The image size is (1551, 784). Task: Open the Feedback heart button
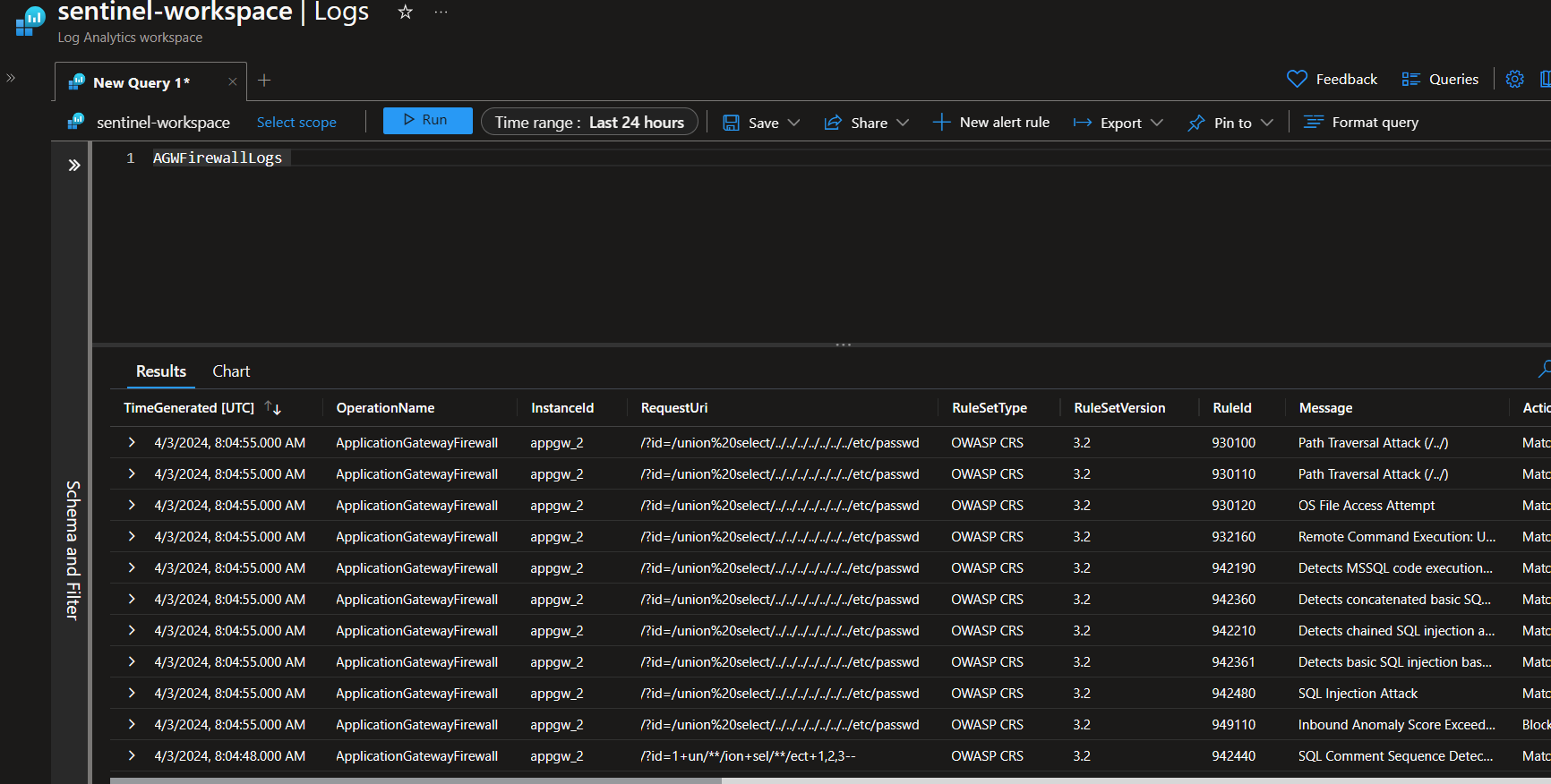pyautogui.click(x=1332, y=79)
